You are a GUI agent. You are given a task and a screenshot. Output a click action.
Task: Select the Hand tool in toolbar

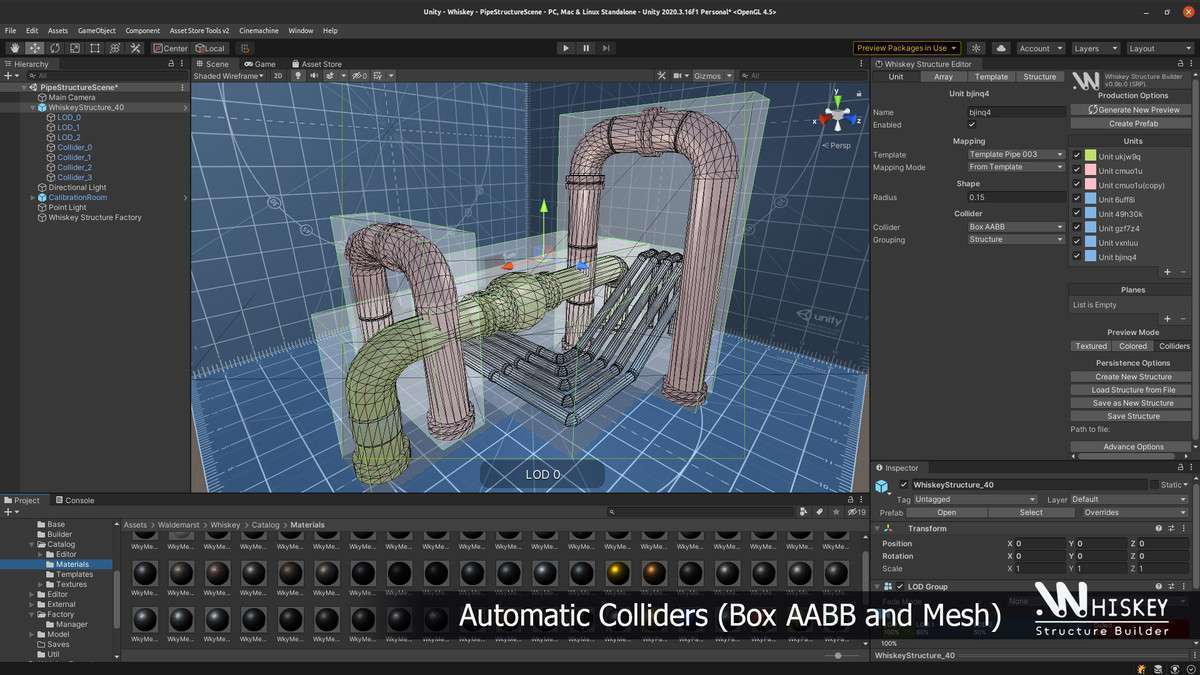15,48
